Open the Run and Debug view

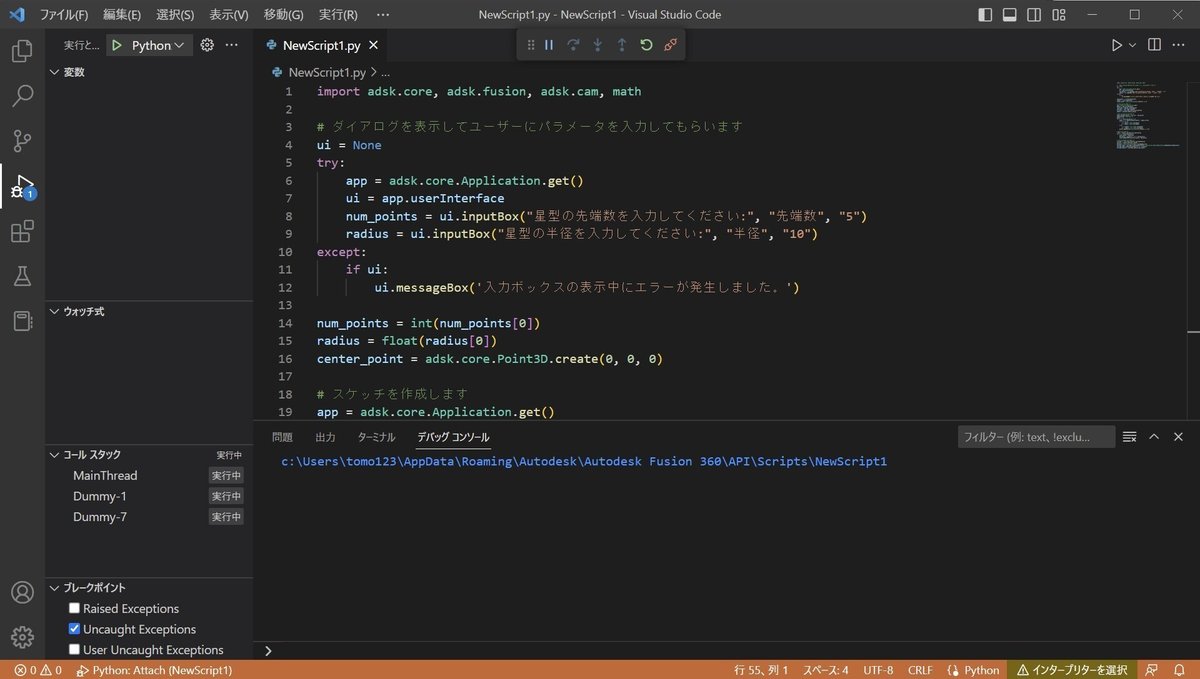[22, 186]
